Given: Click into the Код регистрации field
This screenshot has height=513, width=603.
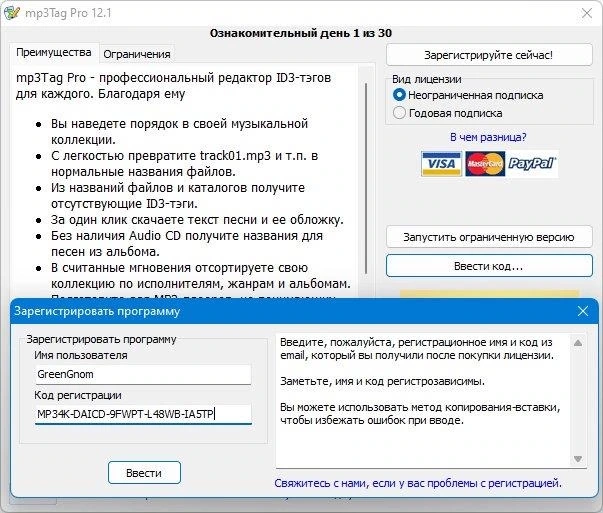Looking at the screenshot, I should [143, 414].
